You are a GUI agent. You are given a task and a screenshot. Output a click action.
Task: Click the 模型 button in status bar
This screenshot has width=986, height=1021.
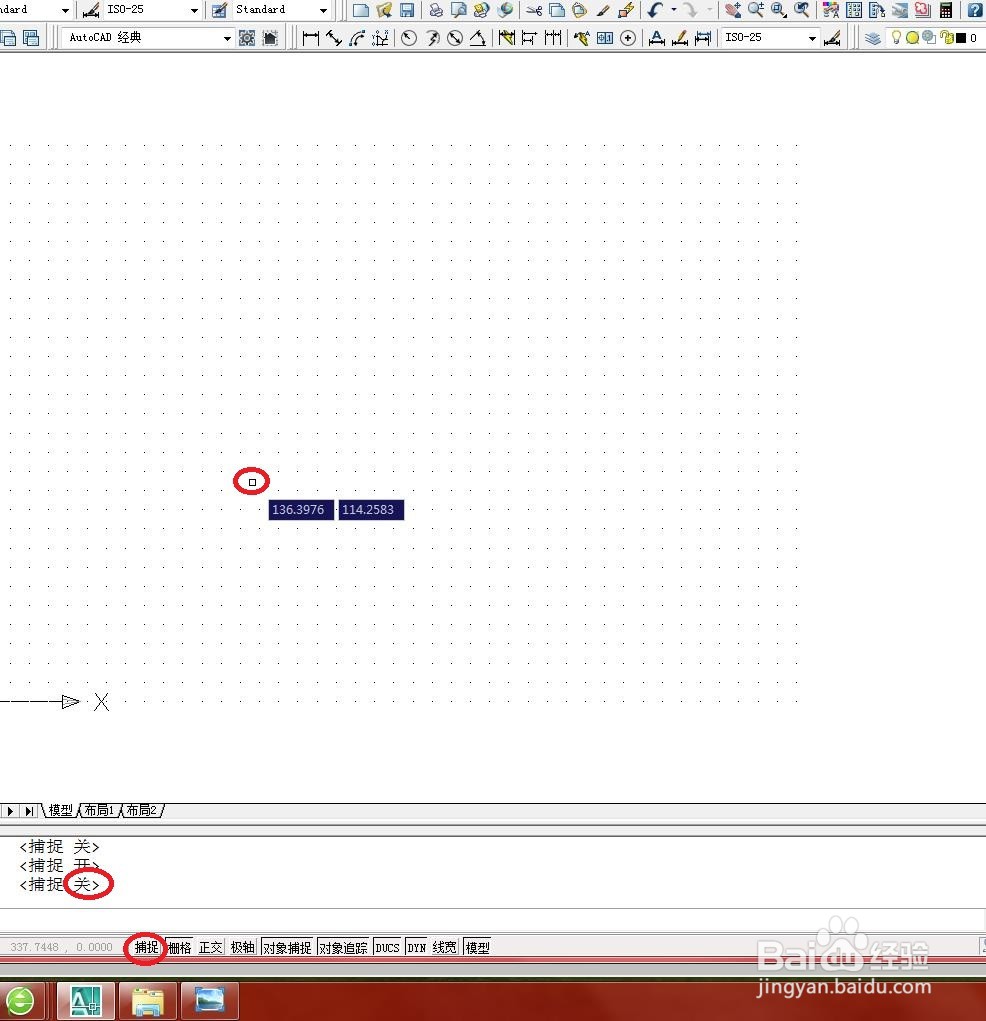(477, 947)
